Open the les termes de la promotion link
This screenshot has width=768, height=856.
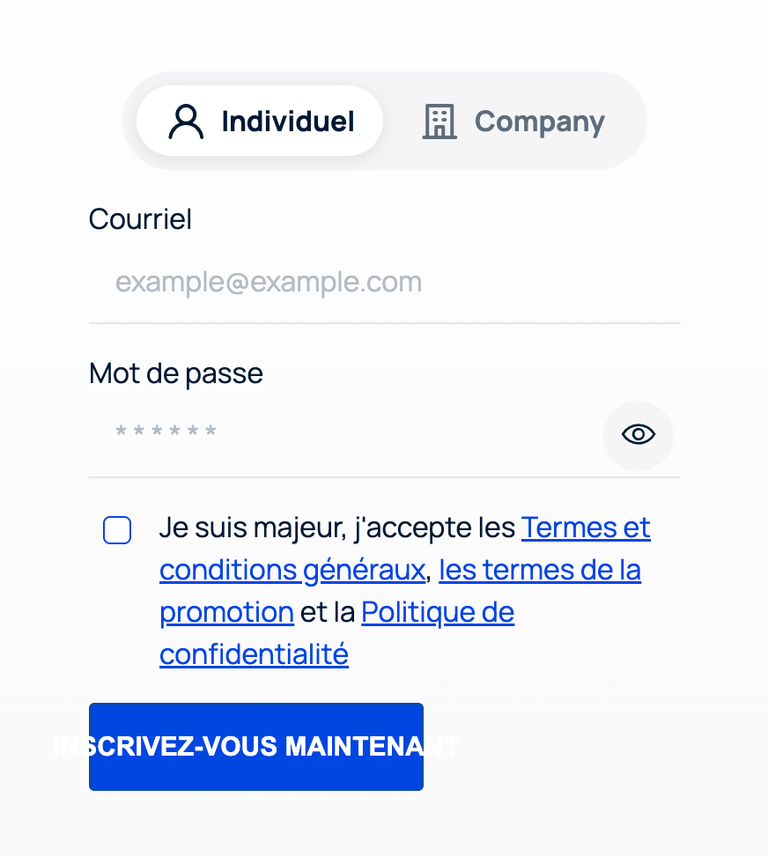click(x=539, y=570)
